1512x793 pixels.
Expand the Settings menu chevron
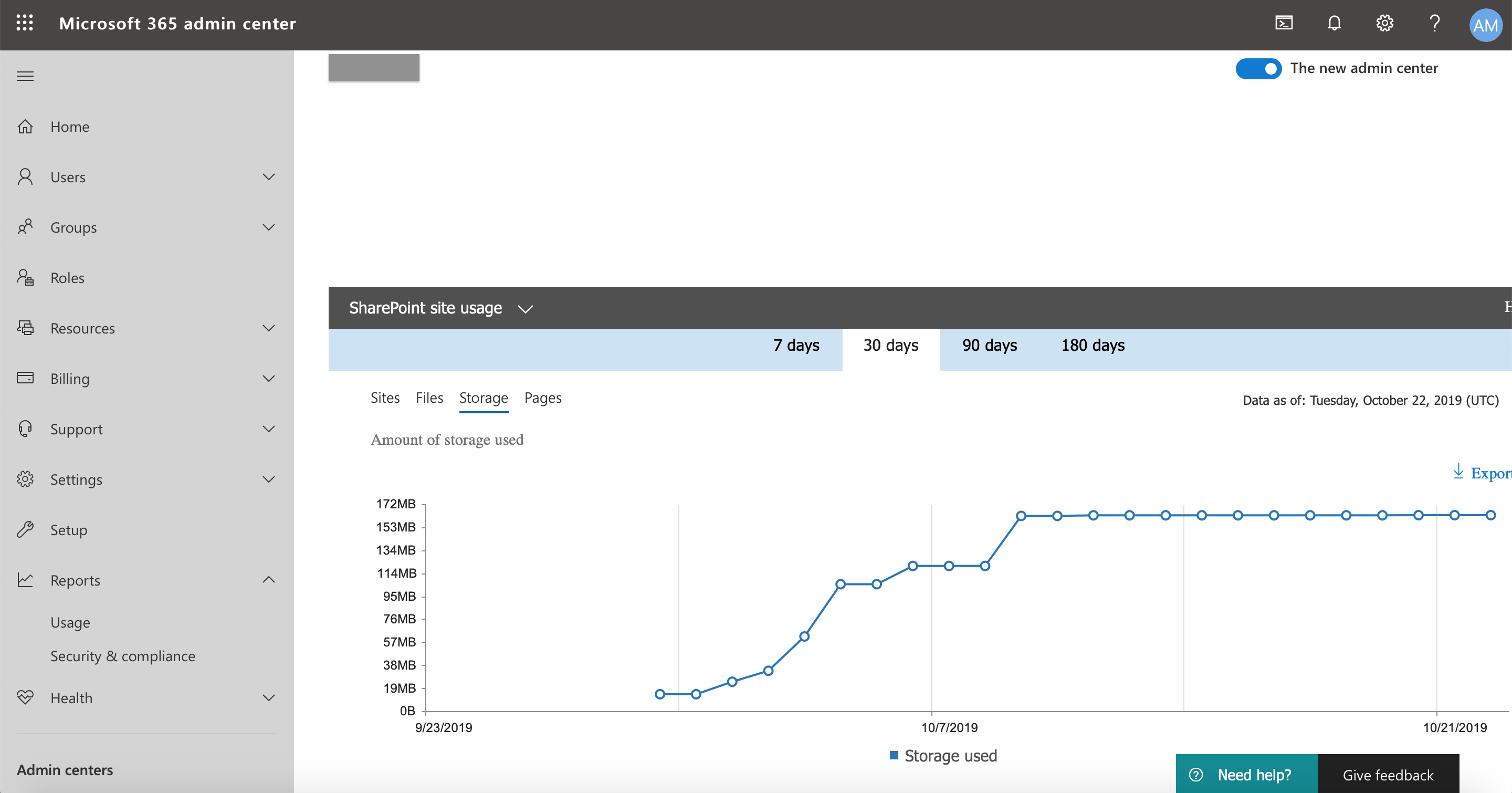tap(269, 479)
